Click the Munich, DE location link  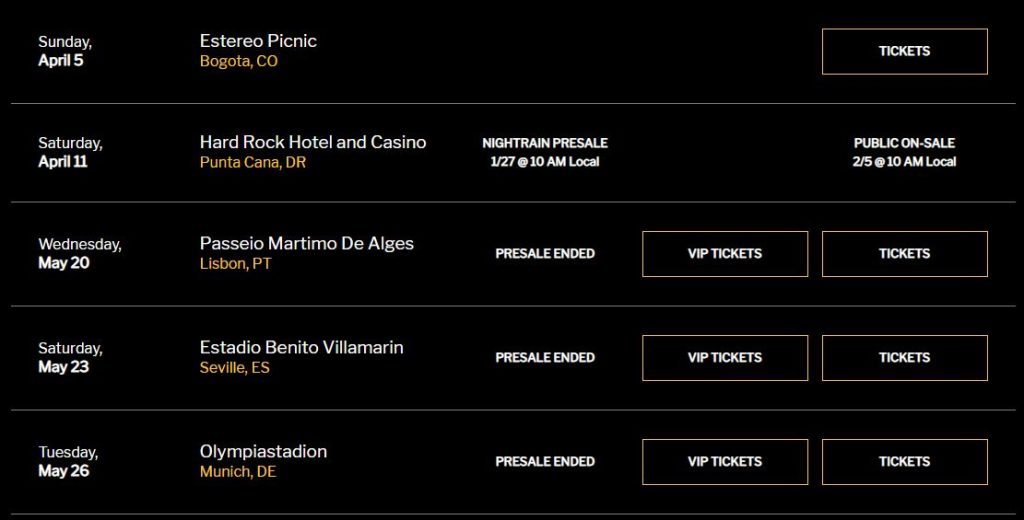(238, 472)
